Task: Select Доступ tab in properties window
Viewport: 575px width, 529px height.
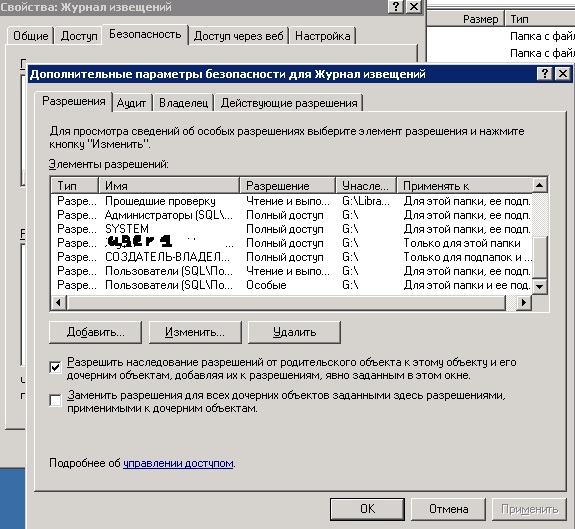Action: click(79, 36)
